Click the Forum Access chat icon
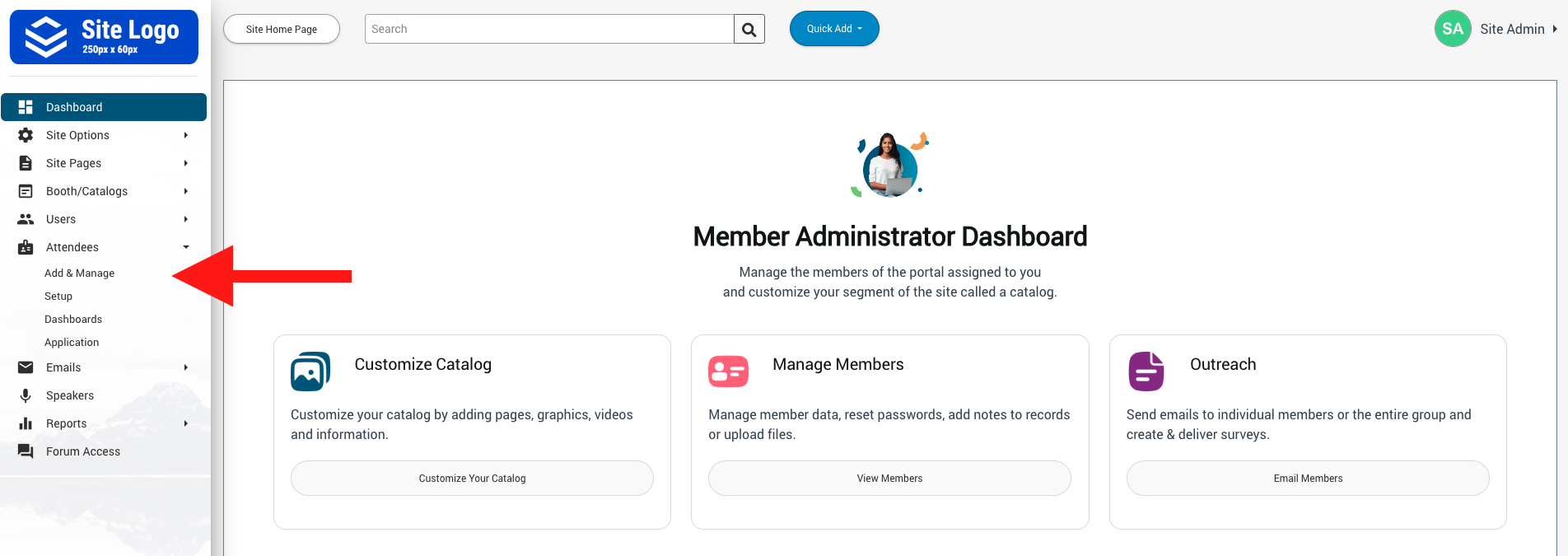 click(26, 451)
